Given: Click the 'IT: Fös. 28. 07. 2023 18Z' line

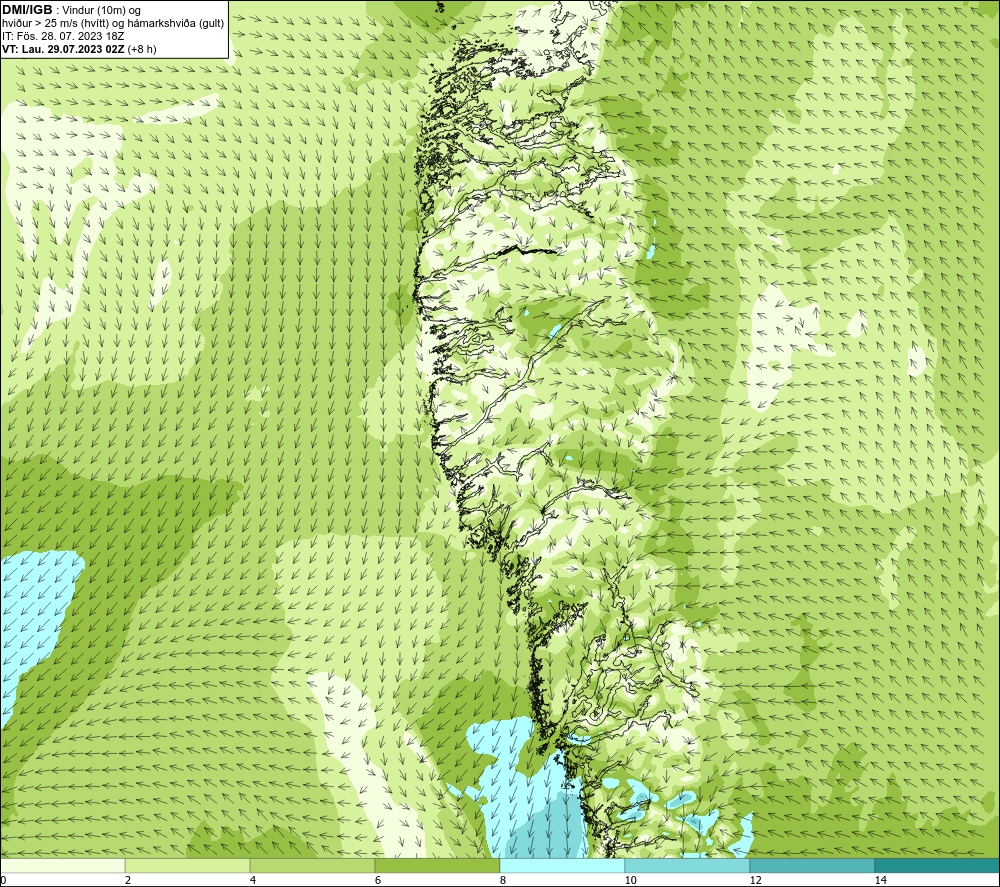Looking at the screenshot, I should coord(63,36).
